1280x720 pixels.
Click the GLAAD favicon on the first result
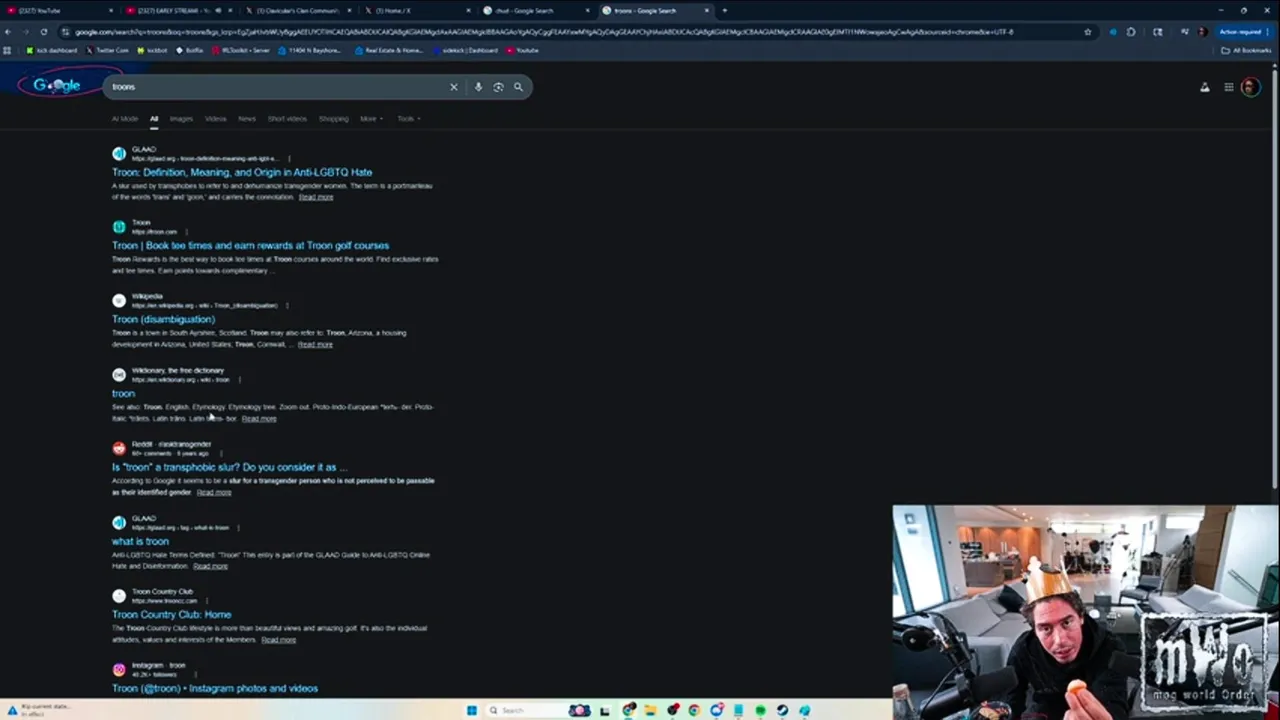(x=119, y=153)
